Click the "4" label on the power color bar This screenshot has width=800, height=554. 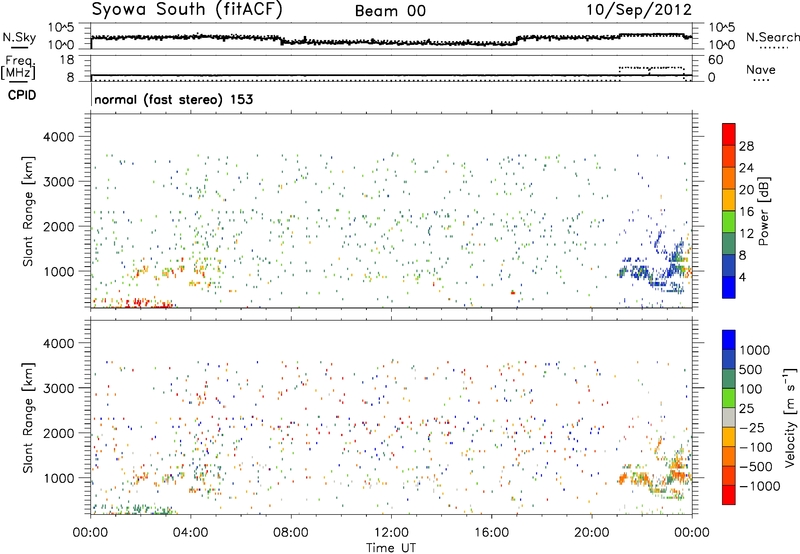pos(742,278)
